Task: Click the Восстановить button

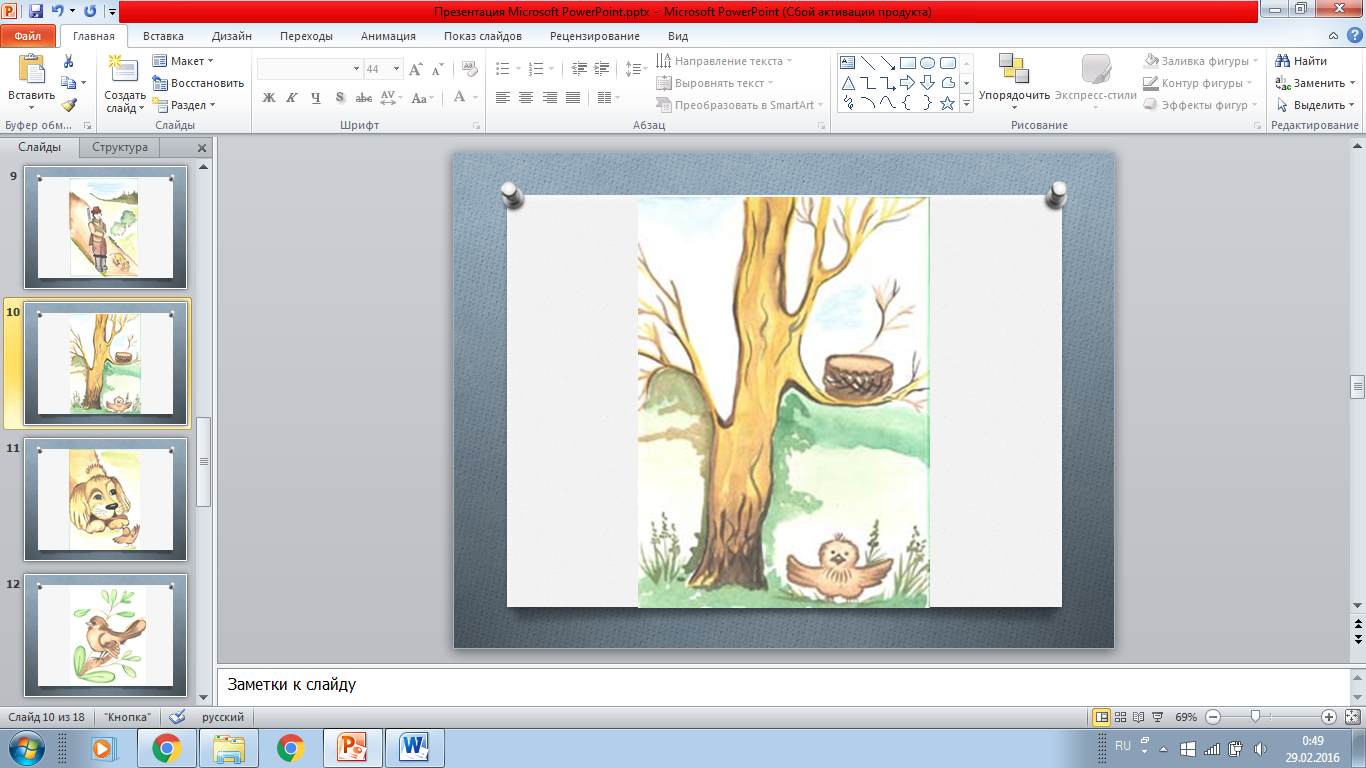Action: [198, 83]
